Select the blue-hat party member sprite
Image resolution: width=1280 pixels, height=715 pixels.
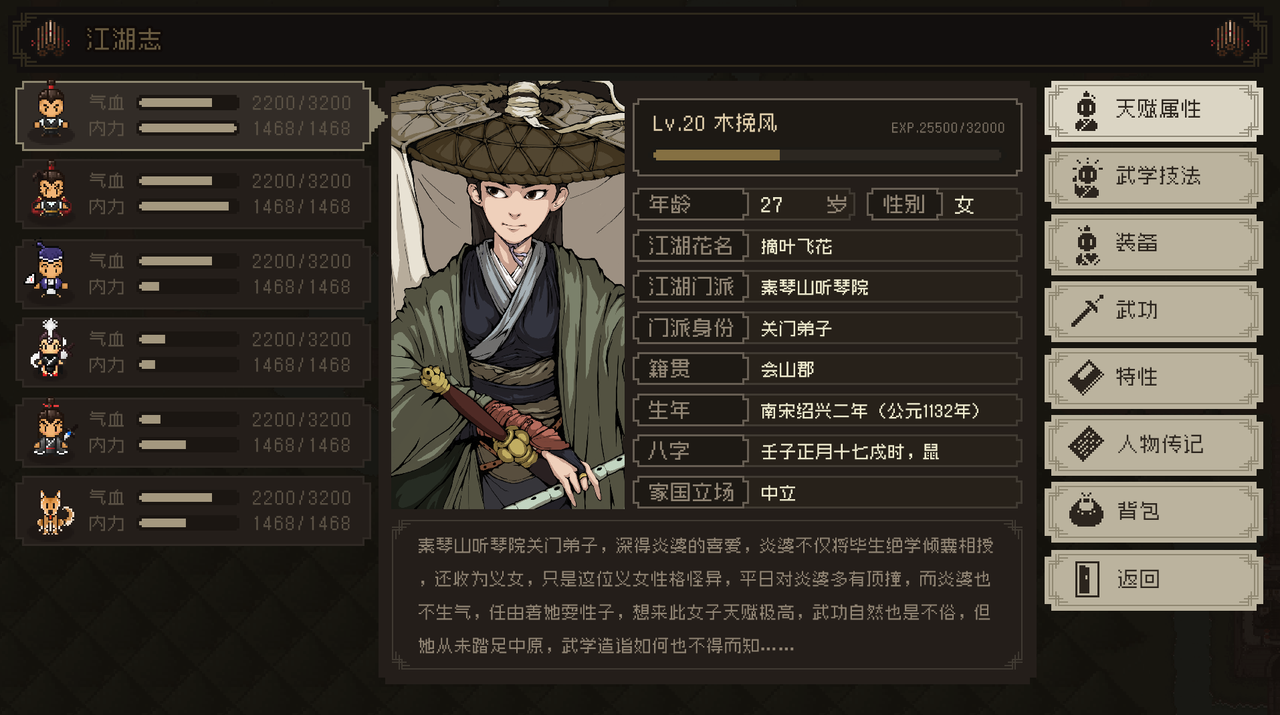(x=50, y=272)
